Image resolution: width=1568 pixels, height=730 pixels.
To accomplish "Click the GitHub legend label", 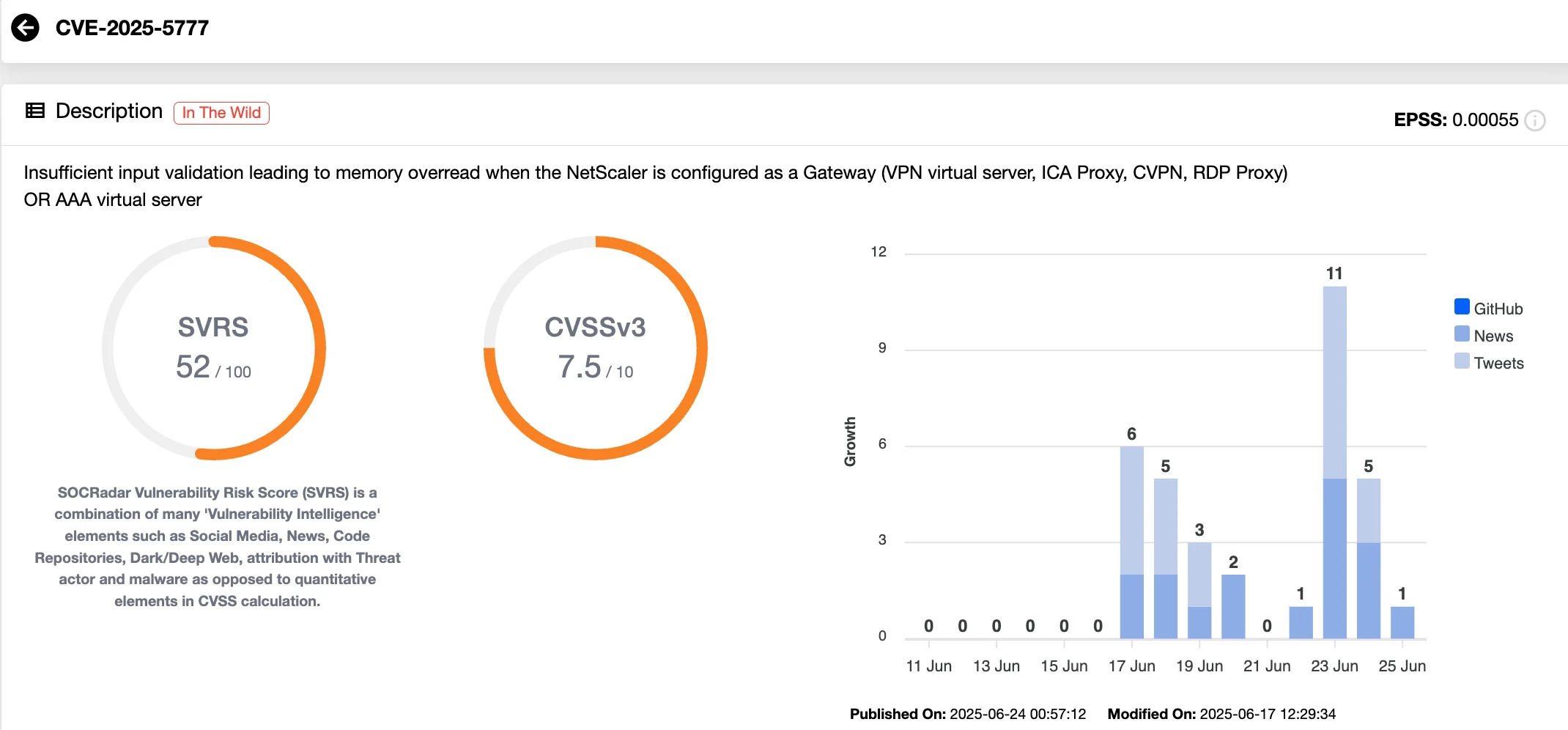I will click(x=1498, y=309).
